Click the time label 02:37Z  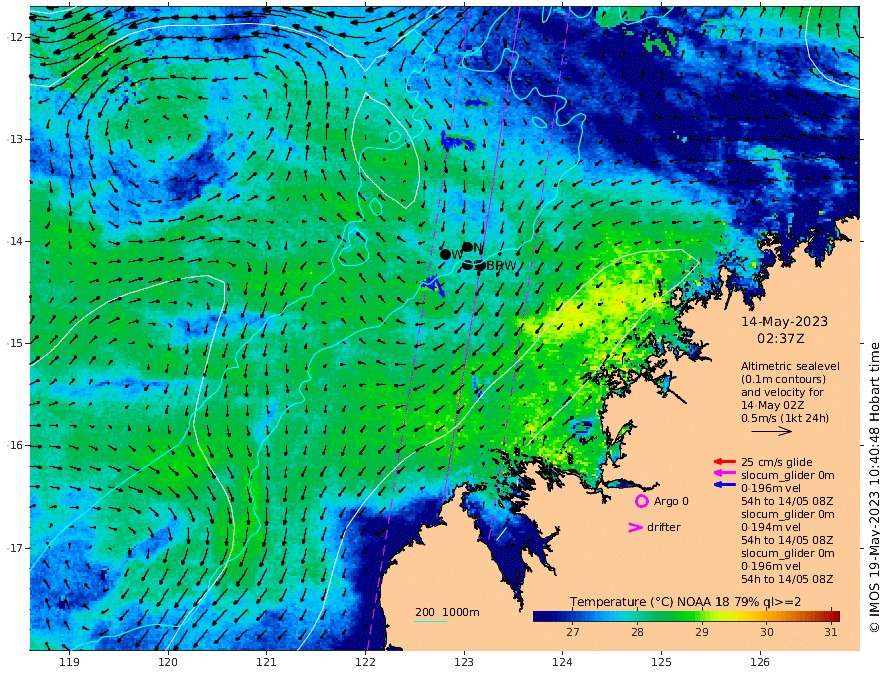[780, 338]
